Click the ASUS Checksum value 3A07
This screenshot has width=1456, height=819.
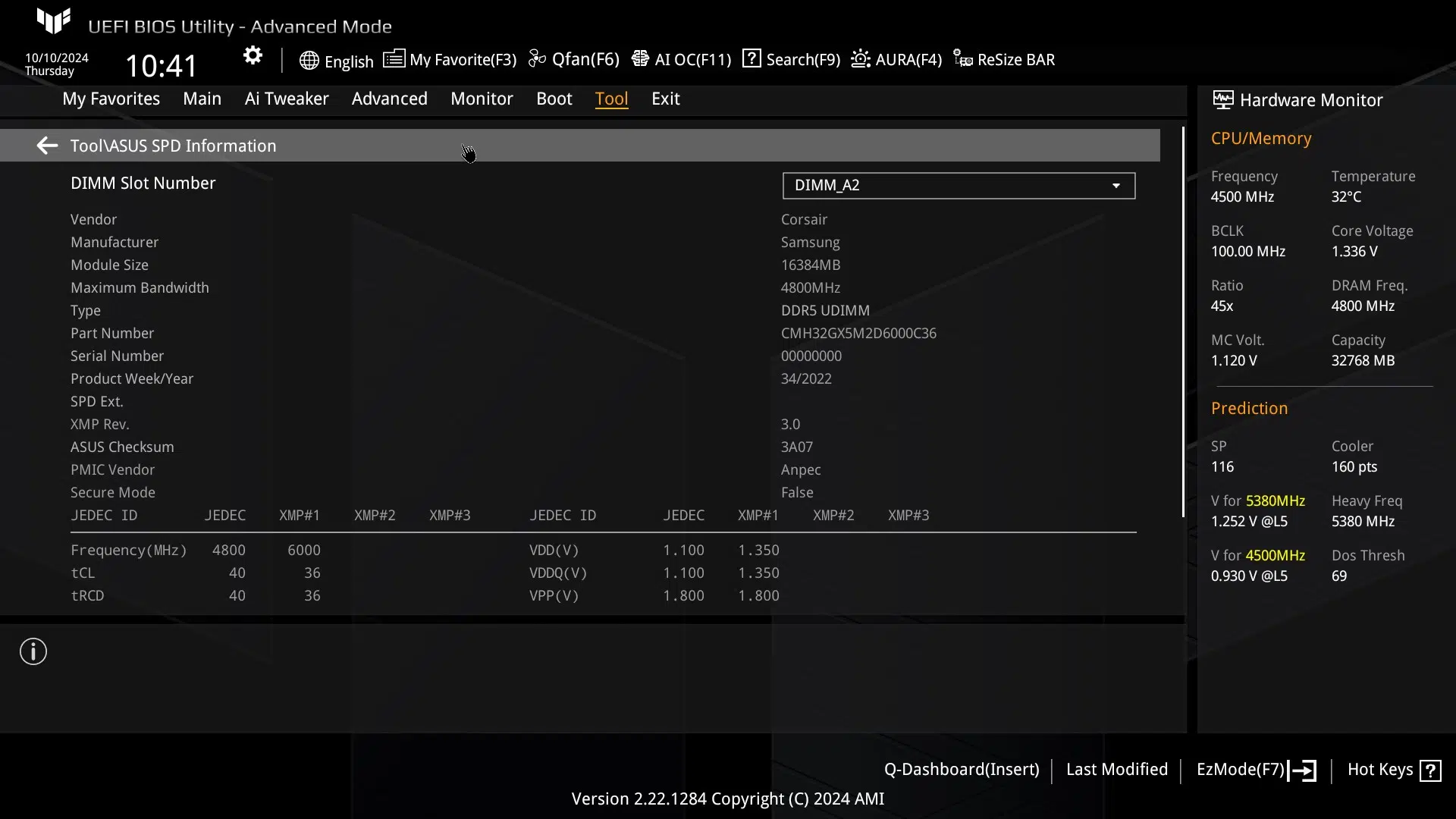pos(796,447)
